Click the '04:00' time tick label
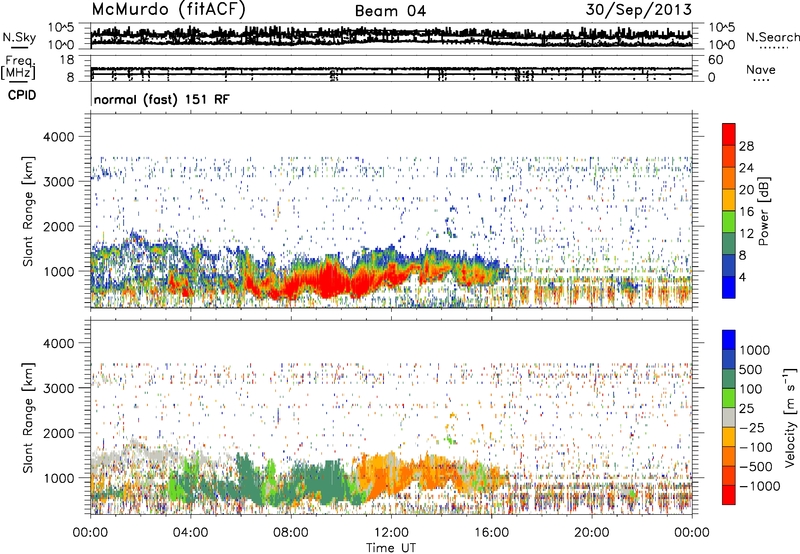Image resolution: width=800 pixels, height=554 pixels. (190, 533)
